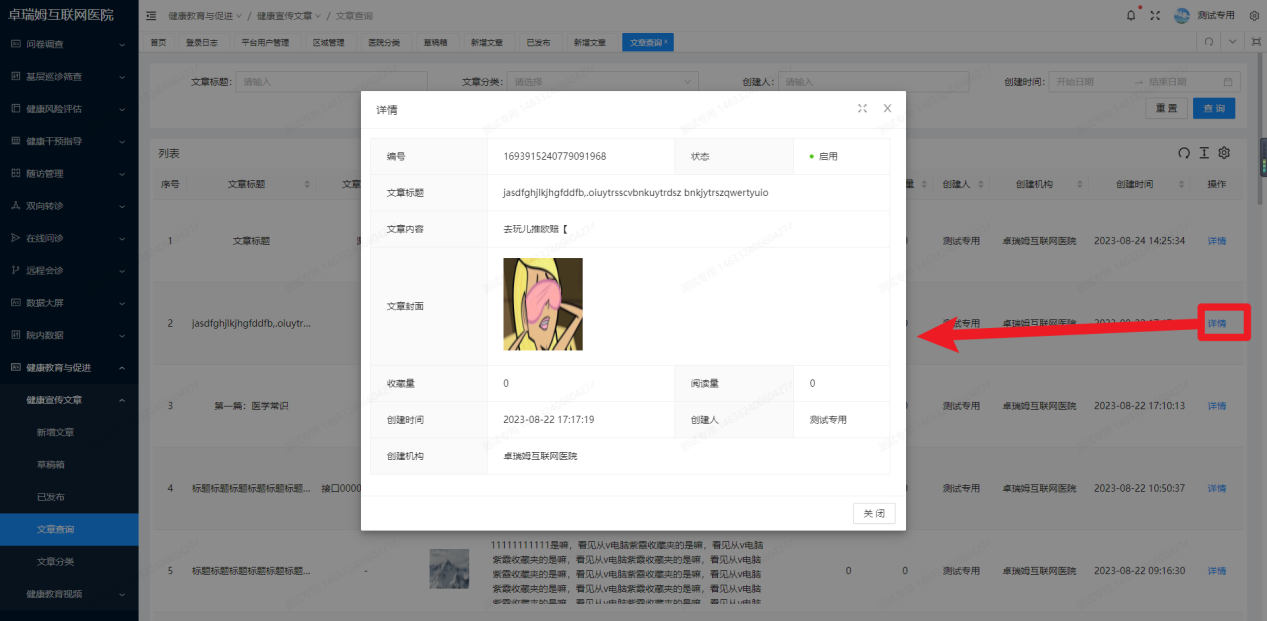Screen dimensions: 1267x621
Task: Switch to the 登录日志 tab
Action: [x=203, y=42]
